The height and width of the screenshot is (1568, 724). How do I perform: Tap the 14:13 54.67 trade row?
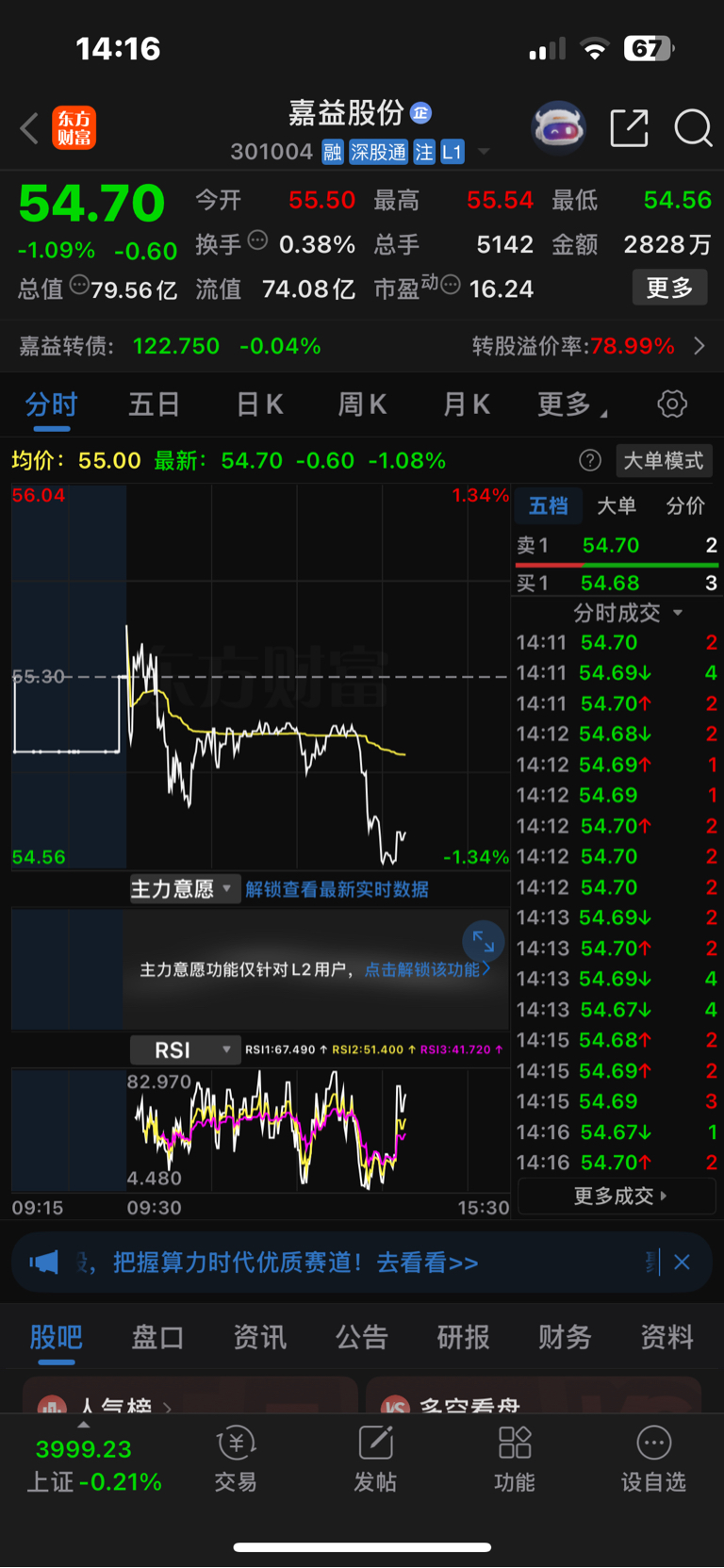pos(617,1009)
